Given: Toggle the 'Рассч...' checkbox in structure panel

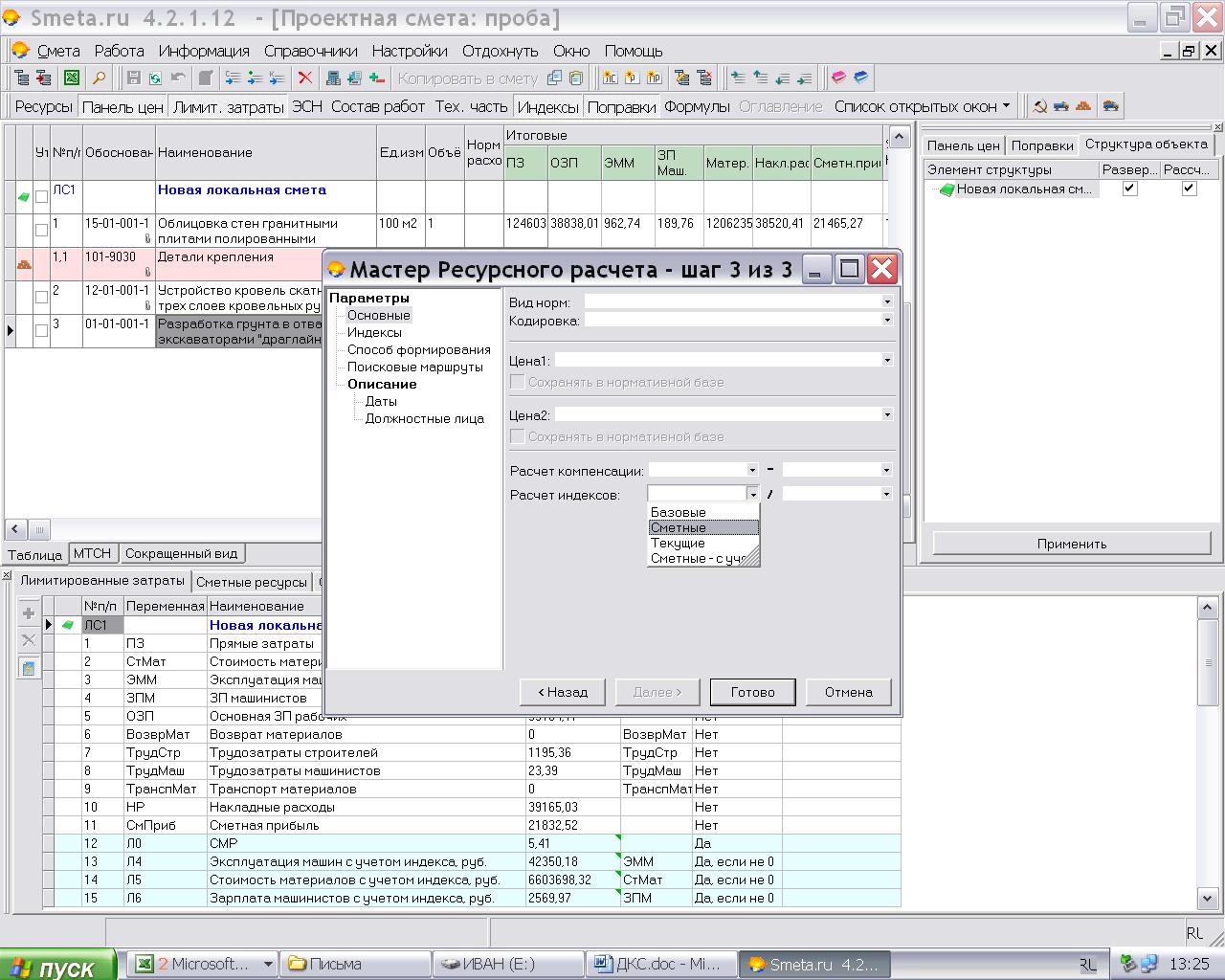Looking at the screenshot, I should click(1189, 189).
